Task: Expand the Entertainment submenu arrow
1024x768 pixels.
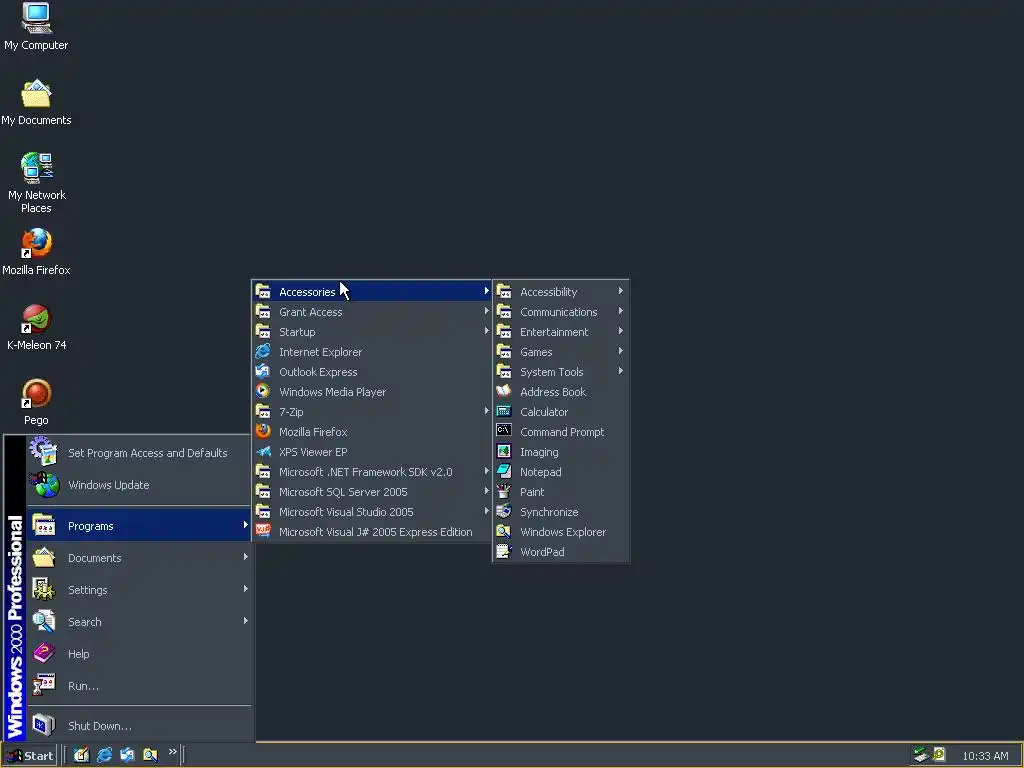Action: pyautogui.click(x=620, y=331)
